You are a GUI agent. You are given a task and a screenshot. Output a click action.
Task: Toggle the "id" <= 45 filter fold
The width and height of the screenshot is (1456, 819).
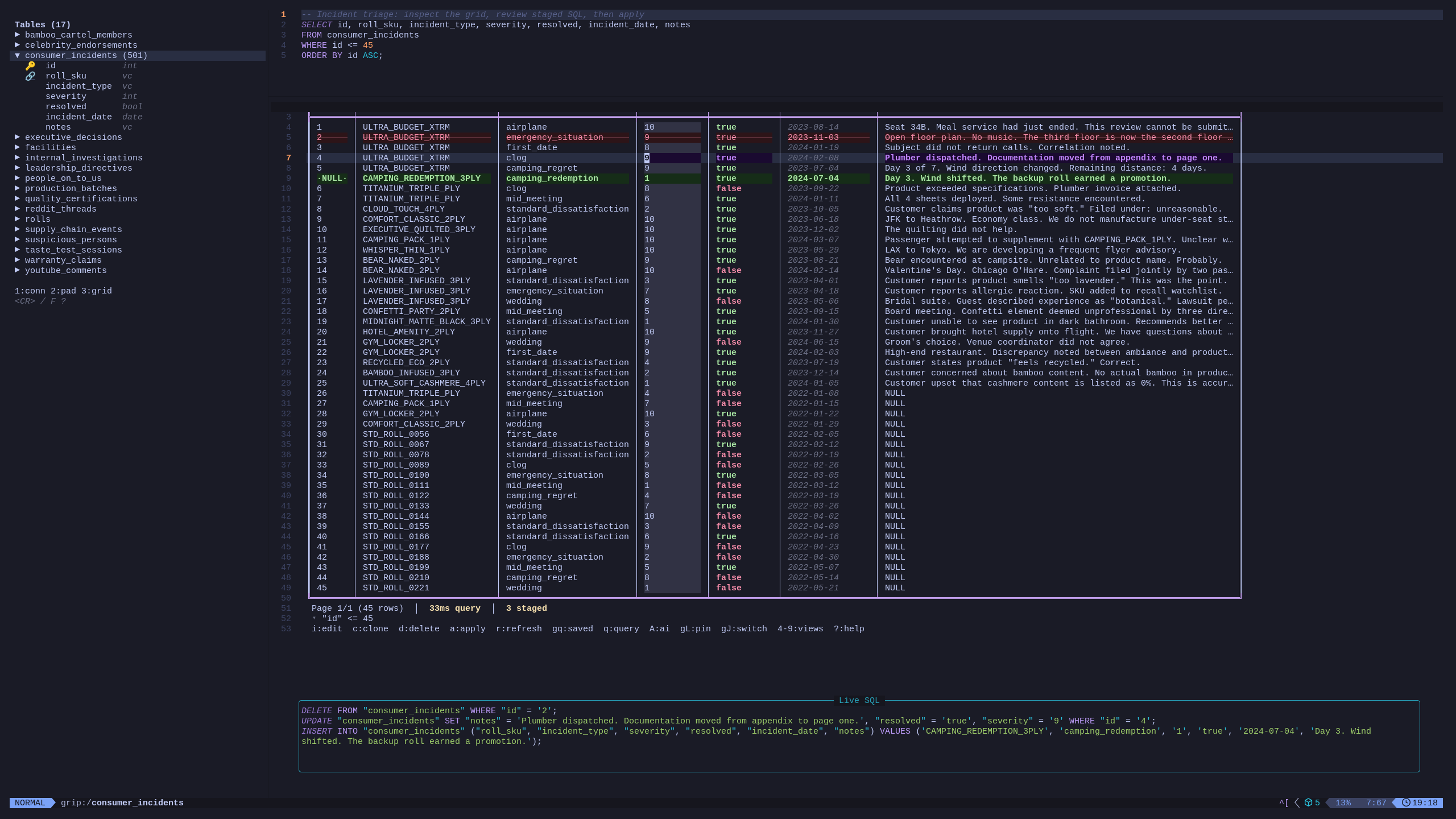click(x=314, y=619)
